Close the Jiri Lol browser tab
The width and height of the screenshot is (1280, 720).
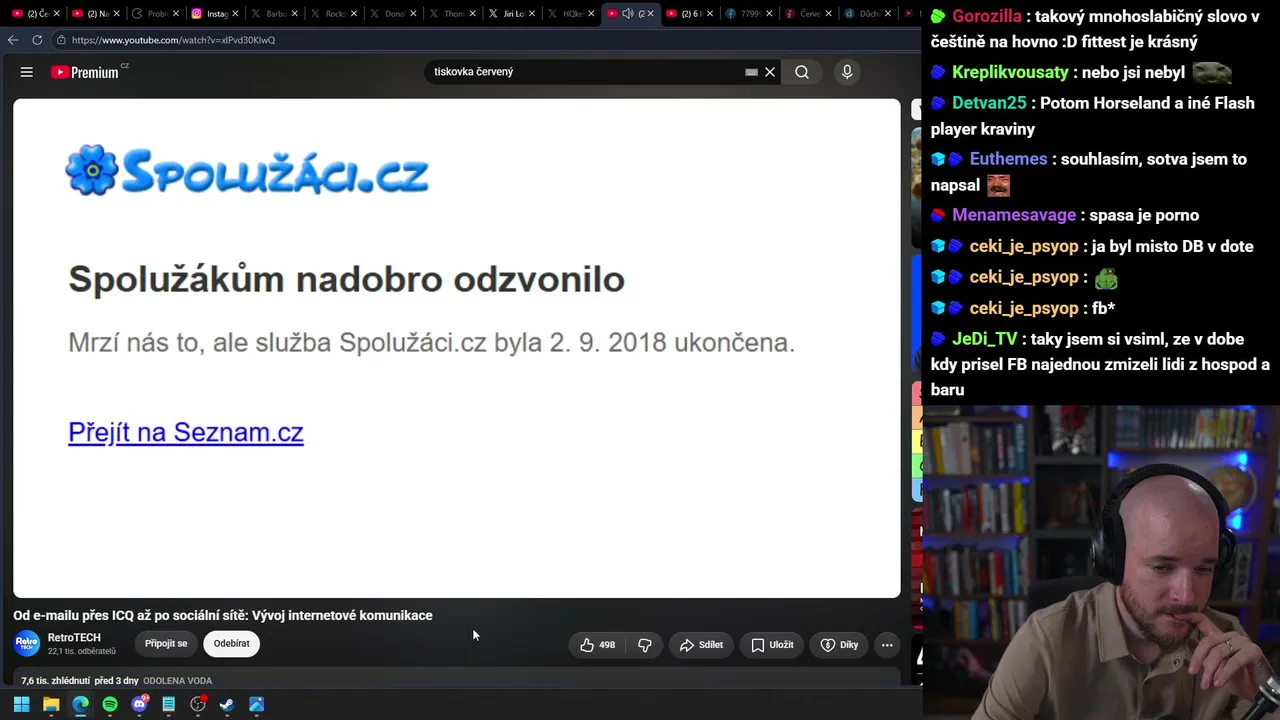click(x=532, y=14)
